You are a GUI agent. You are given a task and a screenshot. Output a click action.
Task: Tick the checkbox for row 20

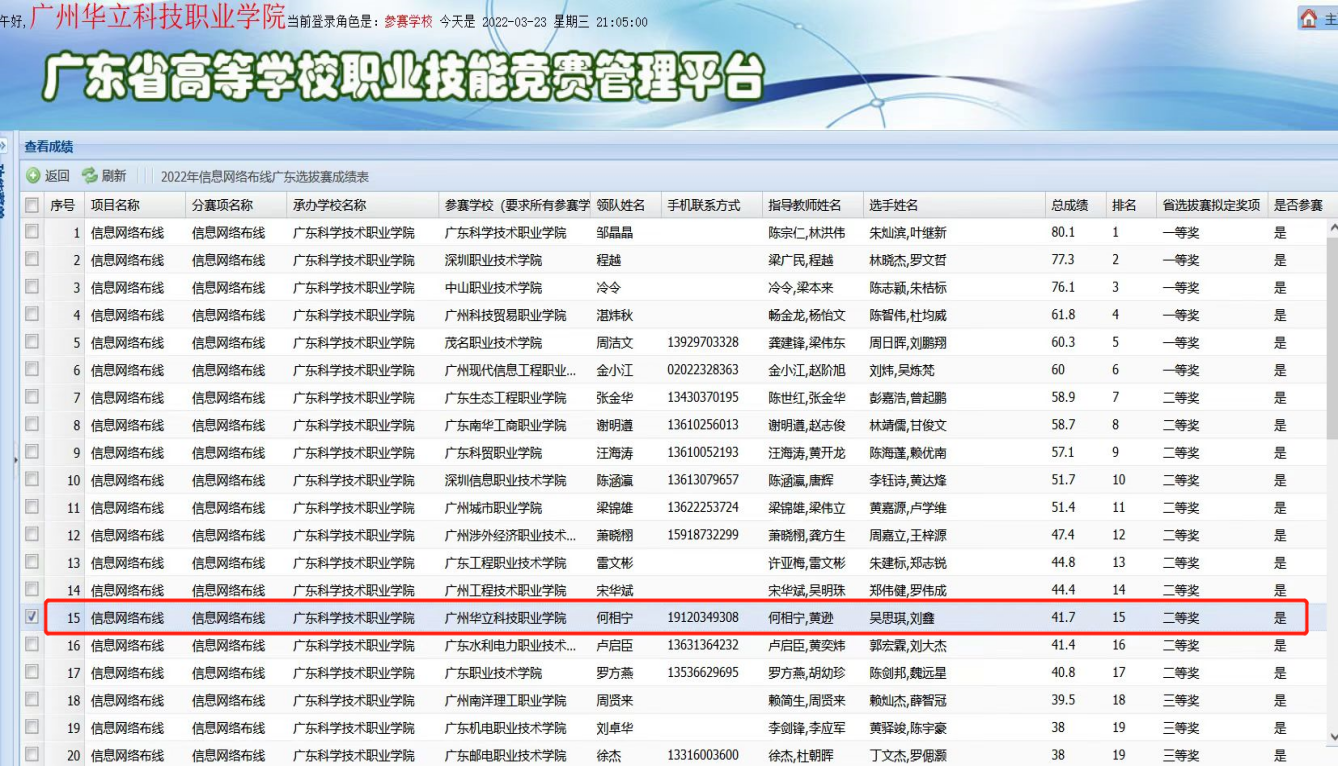[x=33, y=755]
